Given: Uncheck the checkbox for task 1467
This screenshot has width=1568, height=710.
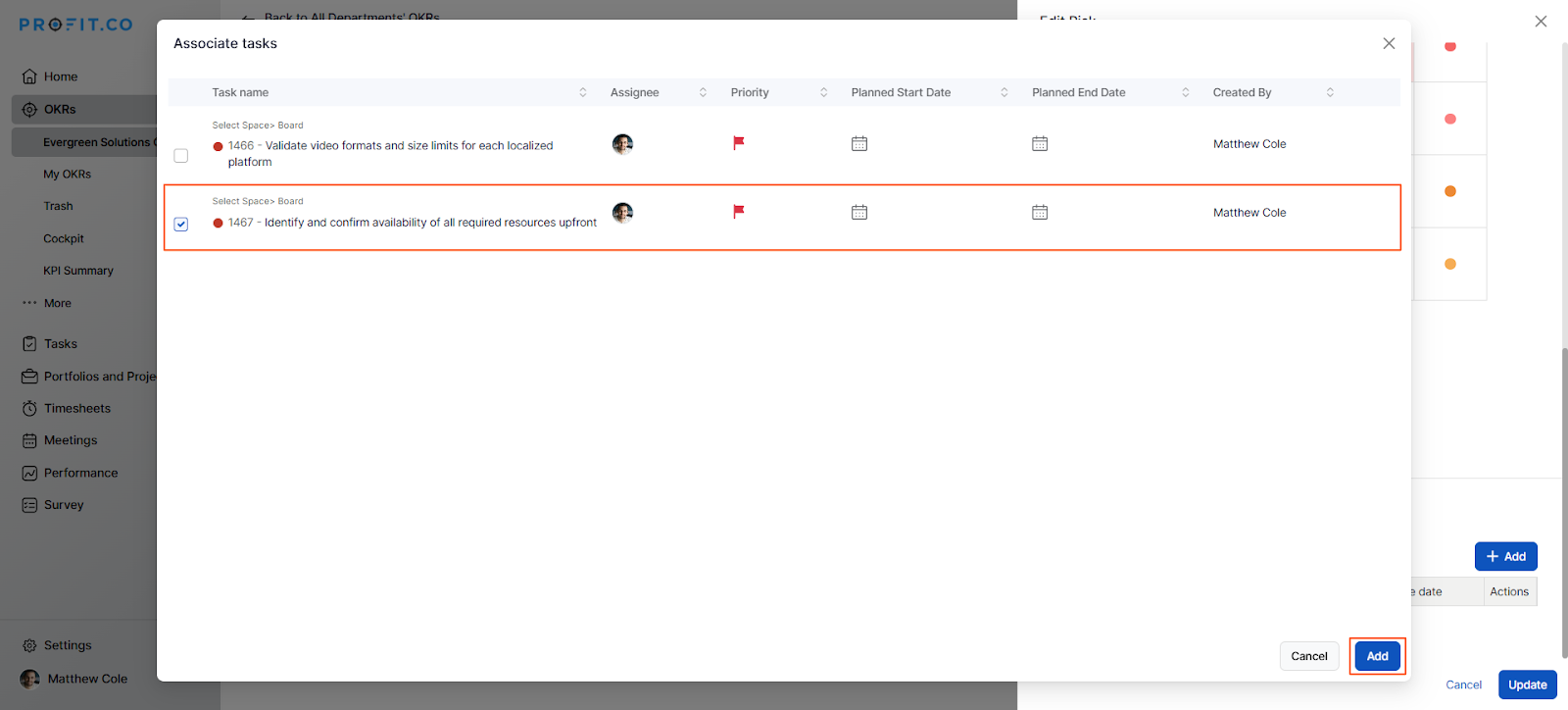Looking at the screenshot, I should (x=181, y=225).
